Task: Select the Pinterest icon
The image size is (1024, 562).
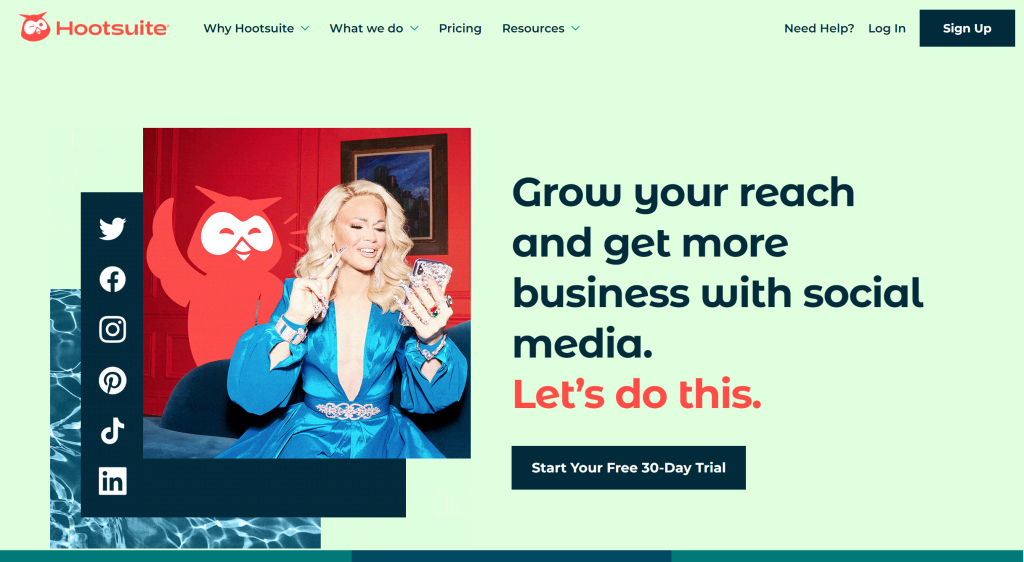Action: point(112,381)
